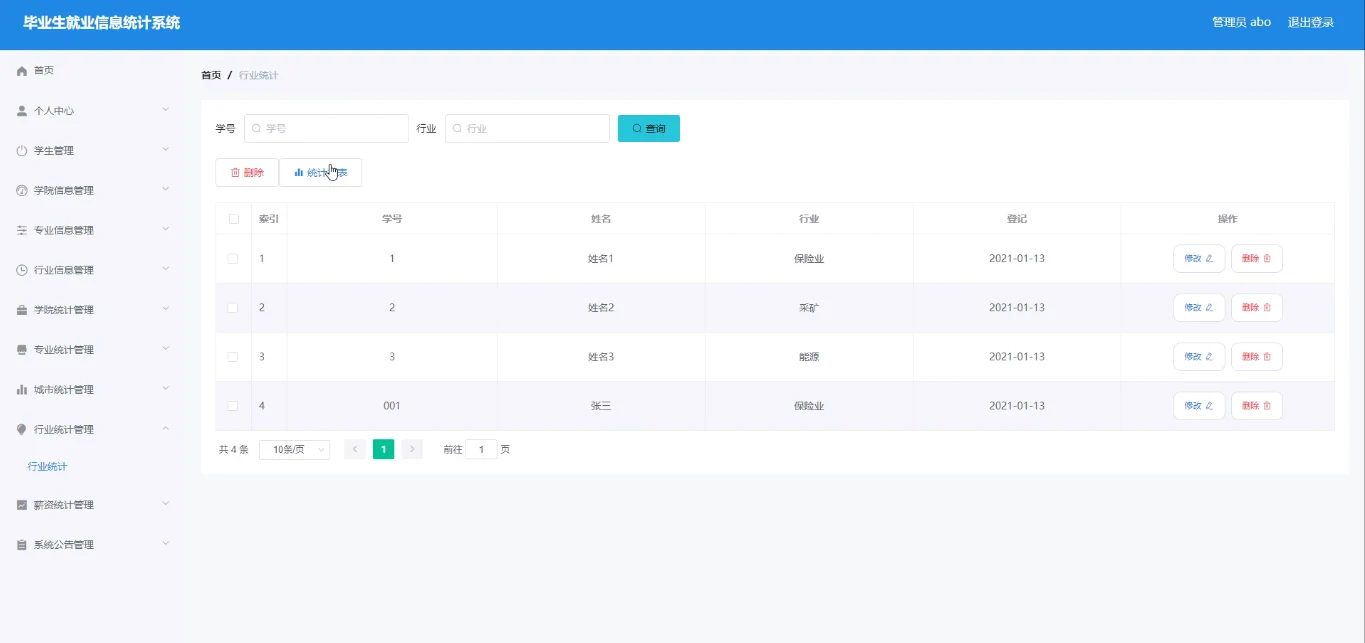Click the home icon beside 首页 in sidebar

click(22, 71)
